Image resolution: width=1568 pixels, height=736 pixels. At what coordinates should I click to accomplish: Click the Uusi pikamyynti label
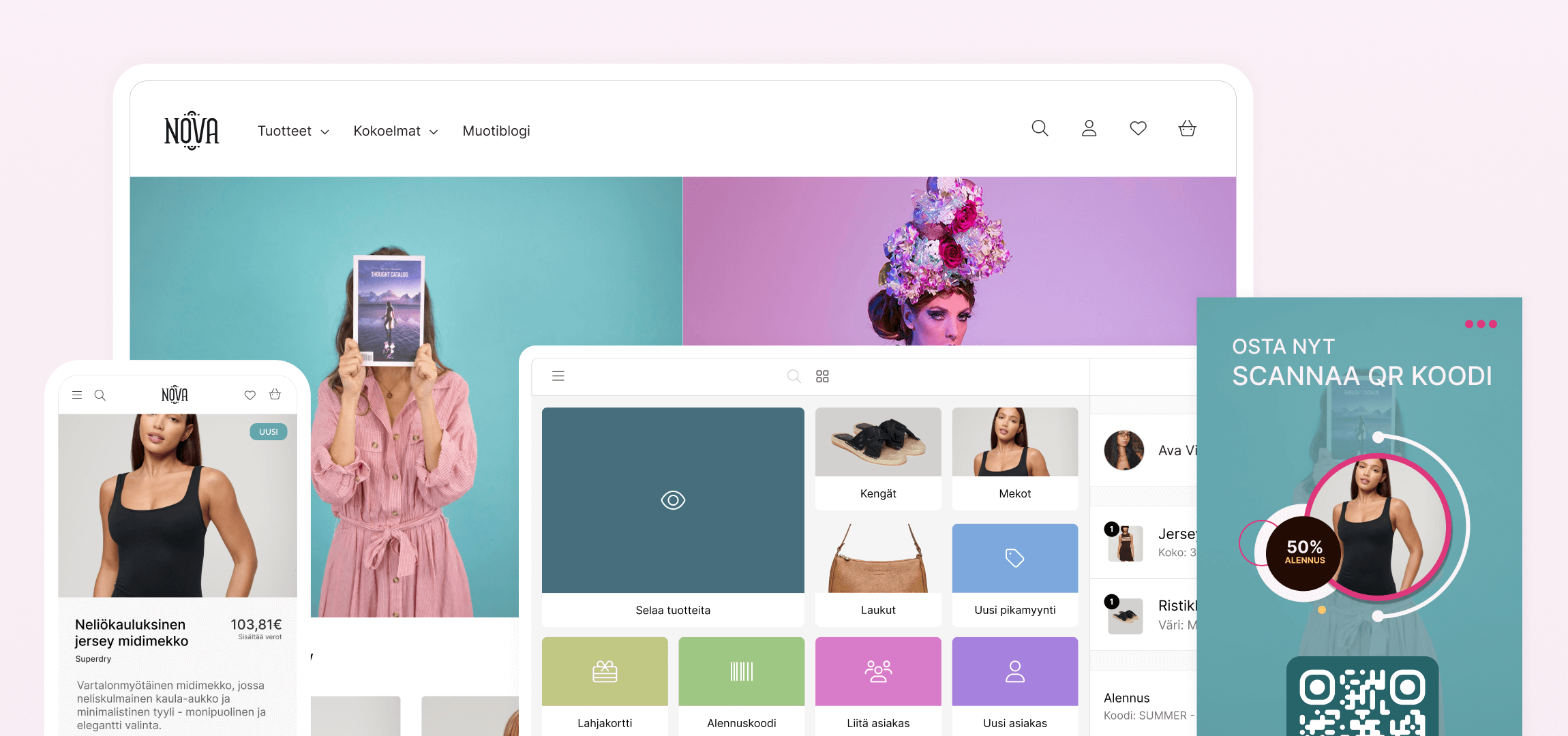click(x=1015, y=610)
